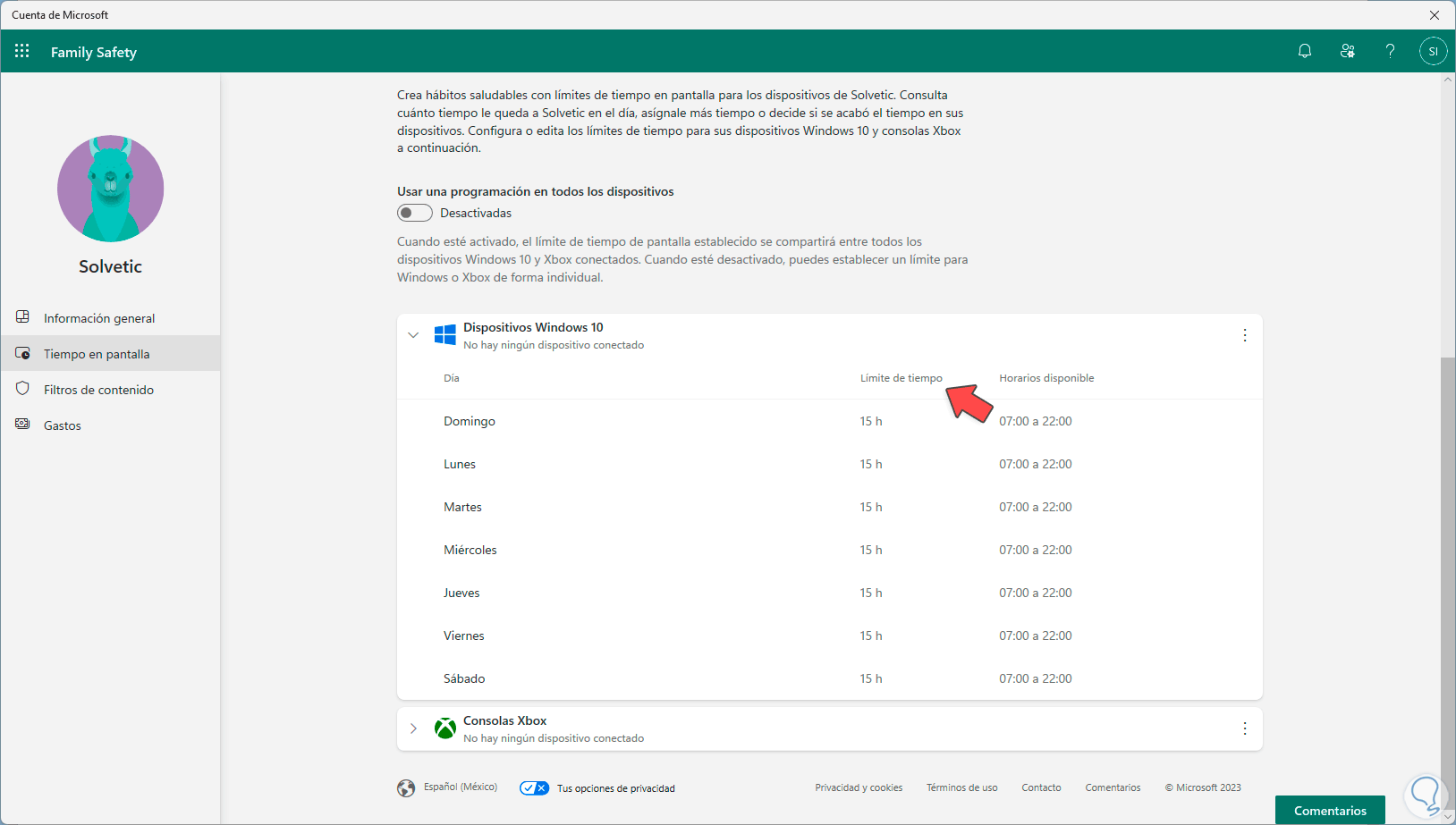Edit the Martes schedule row
1456x825 pixels.
pyautogui.click(x=830, y=507)
